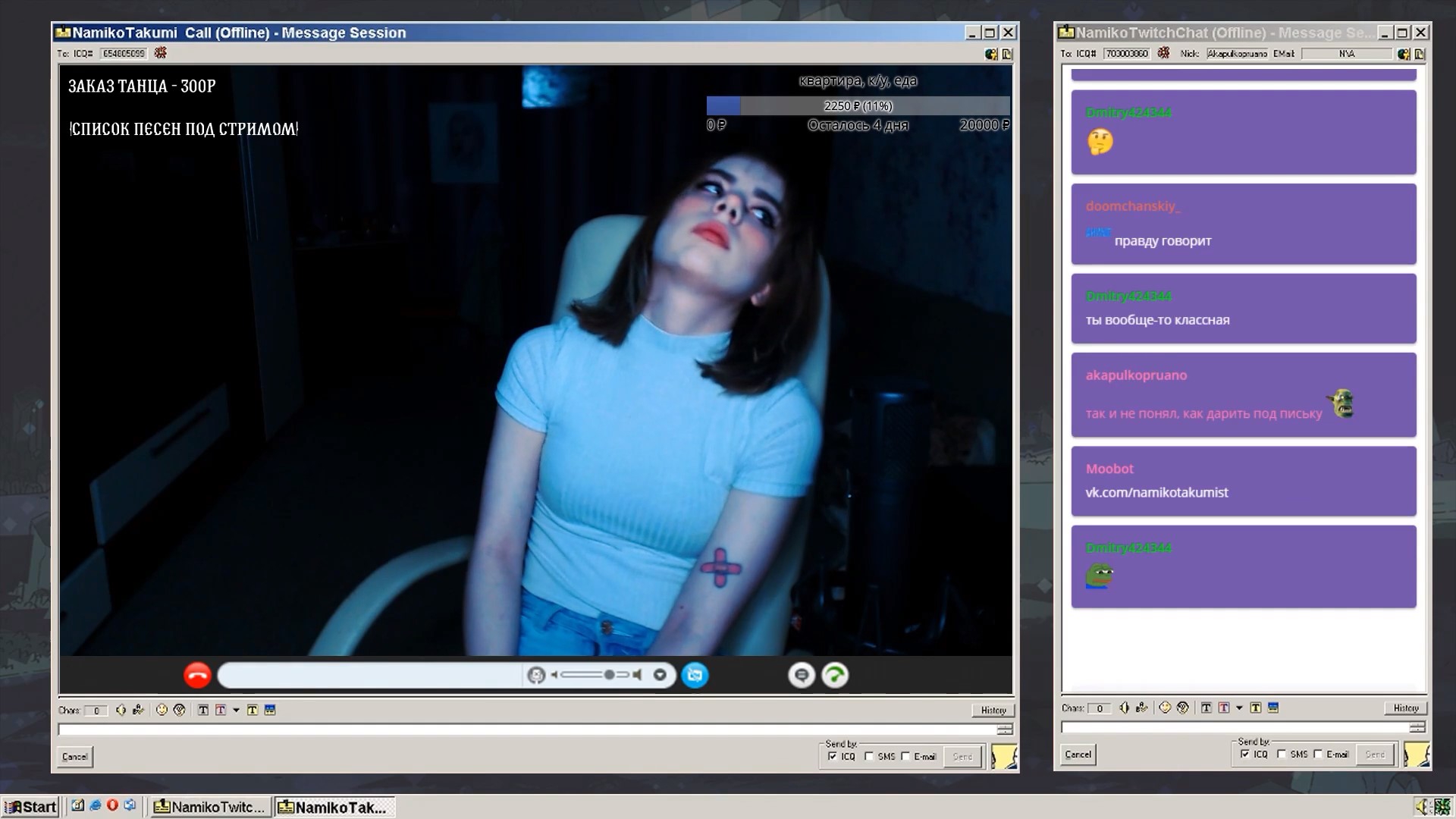Open chat bubble icon next to green phone
The image size is (1456, 819).
coord(802,675)
